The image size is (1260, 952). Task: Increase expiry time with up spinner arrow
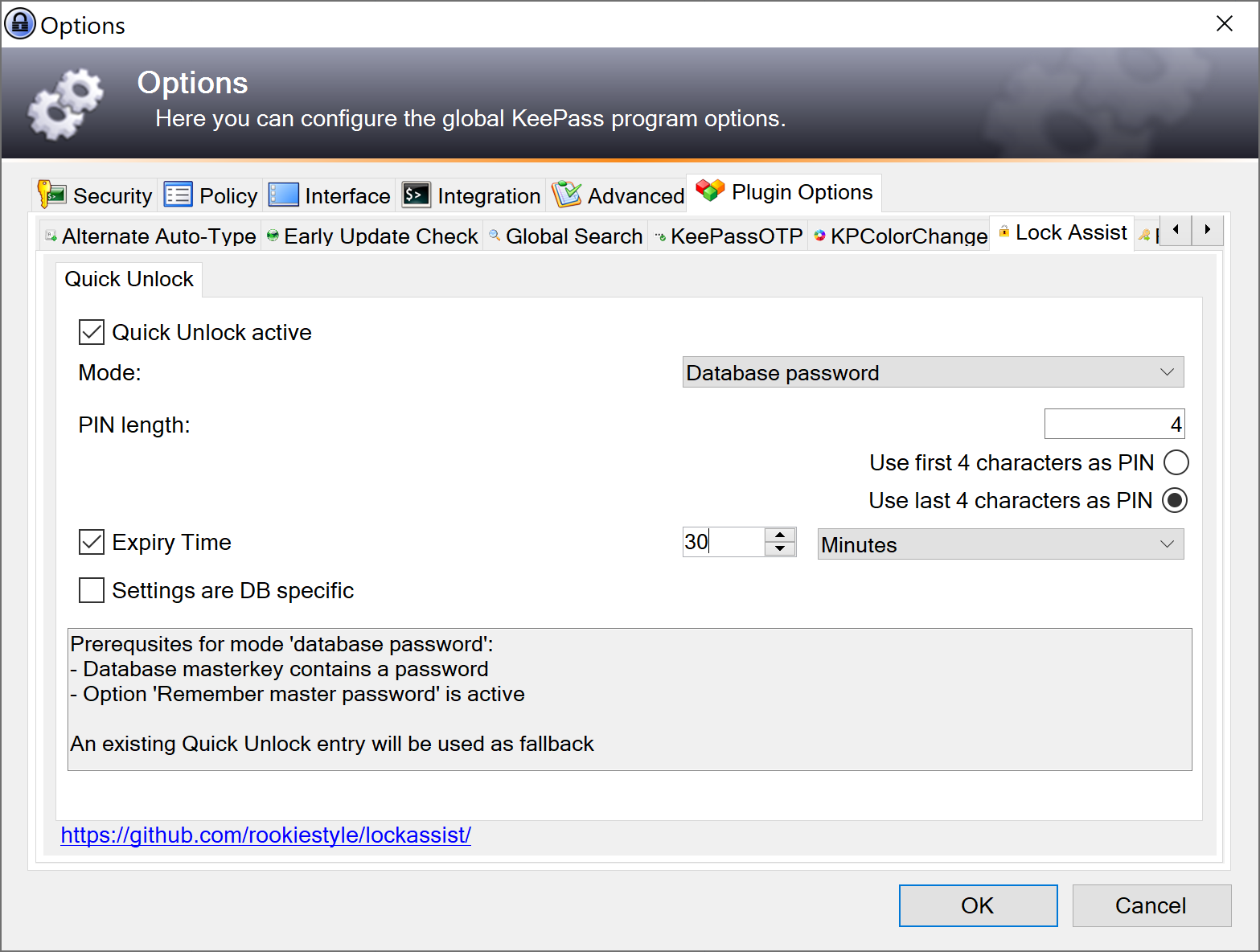click(x=780, y=535)
